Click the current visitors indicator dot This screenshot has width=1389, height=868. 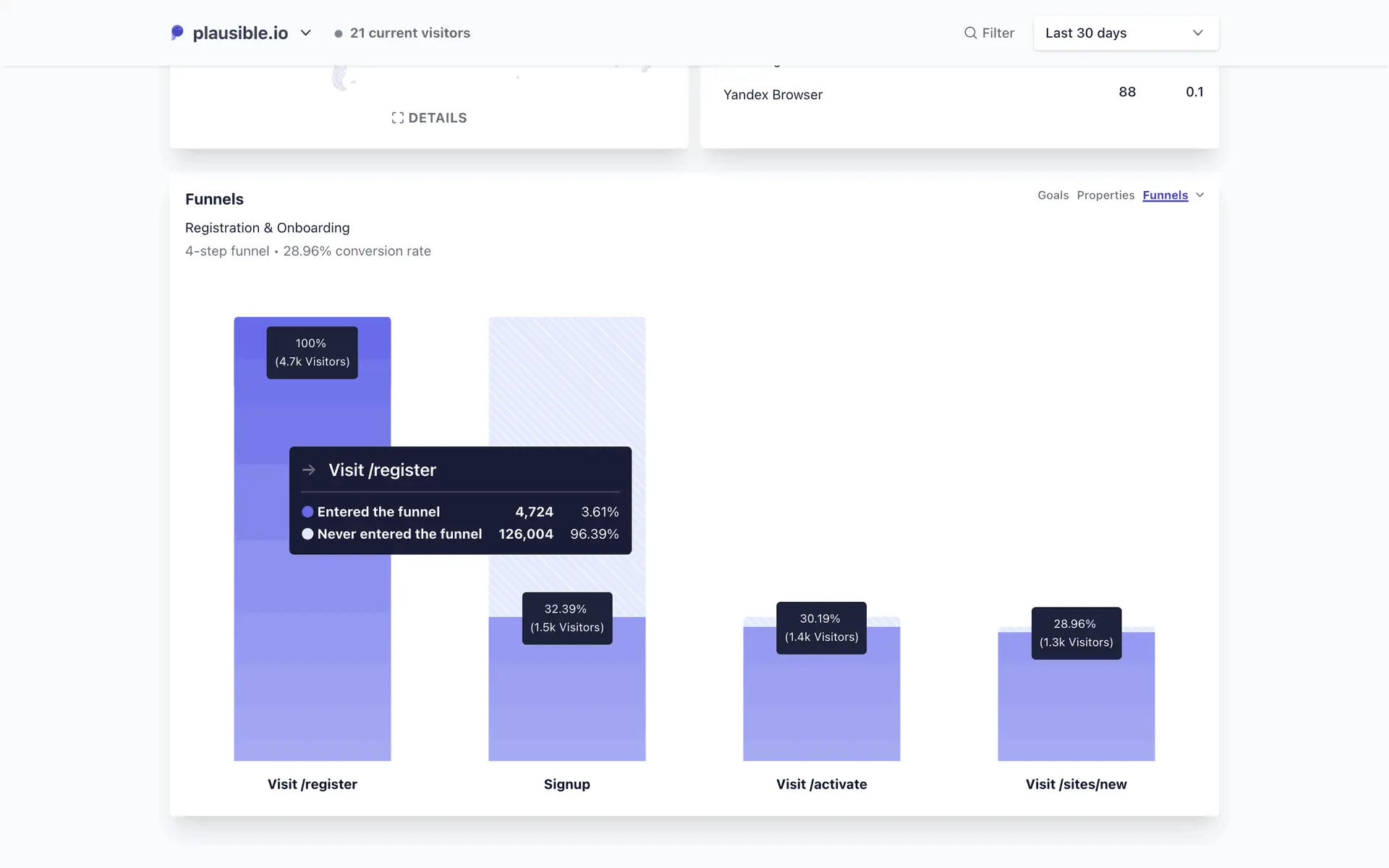pyautogui.click(x=338, y=33)
